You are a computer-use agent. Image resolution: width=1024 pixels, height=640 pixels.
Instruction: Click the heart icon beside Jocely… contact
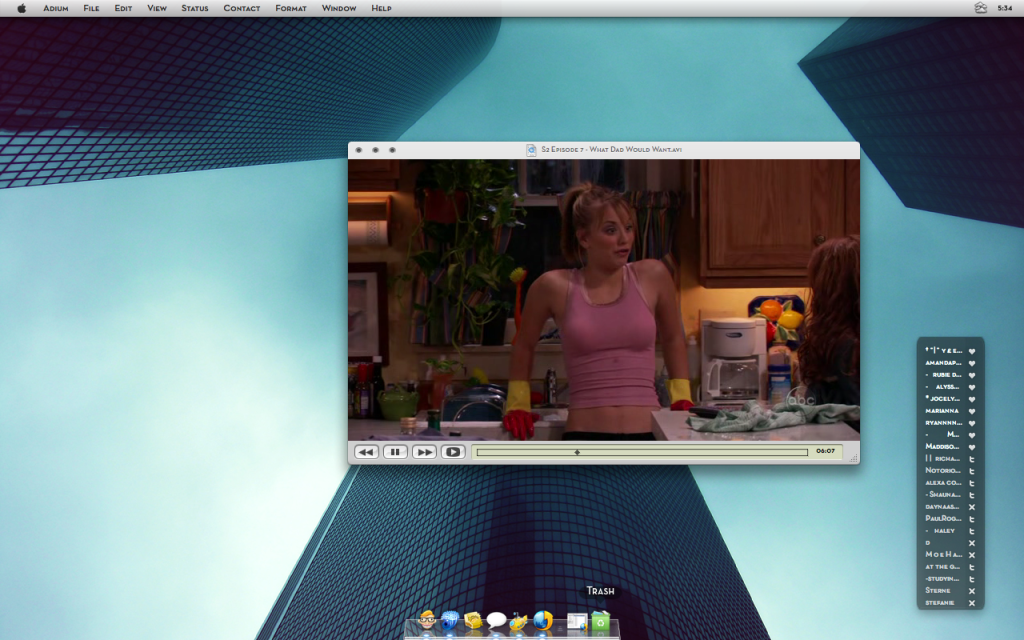(x=972, y=399)
